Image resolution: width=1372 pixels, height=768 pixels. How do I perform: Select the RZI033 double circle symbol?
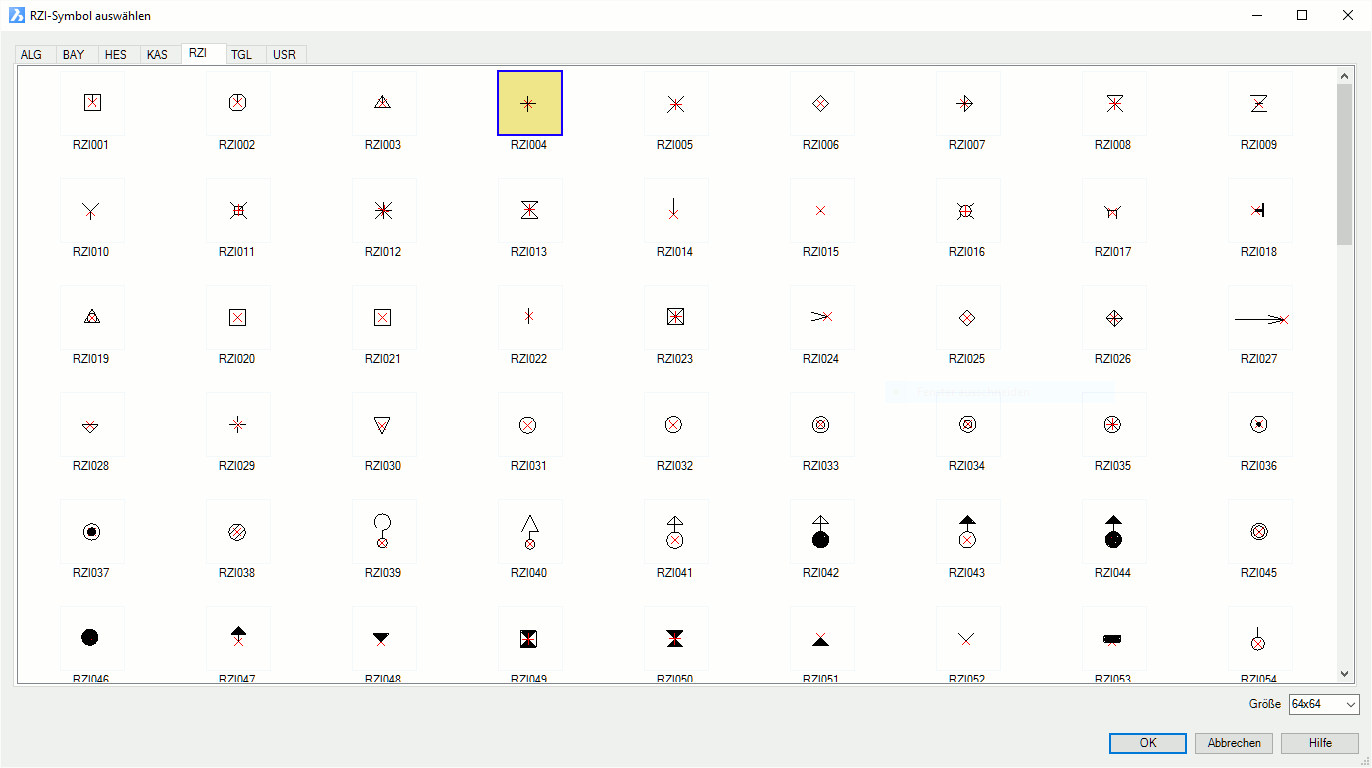(822, 424)
